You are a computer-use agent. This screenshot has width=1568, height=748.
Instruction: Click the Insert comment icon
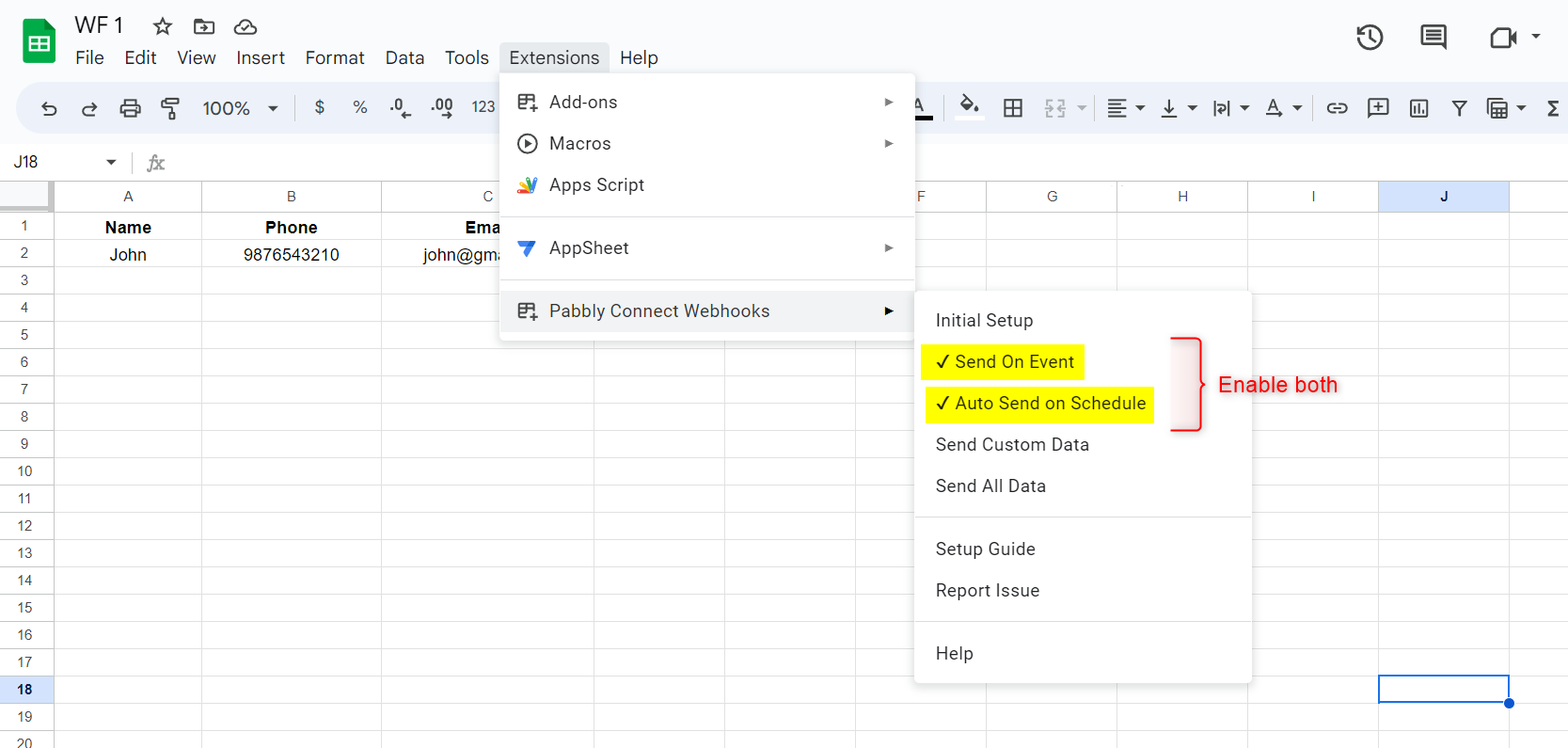[x=1378, y=108]
